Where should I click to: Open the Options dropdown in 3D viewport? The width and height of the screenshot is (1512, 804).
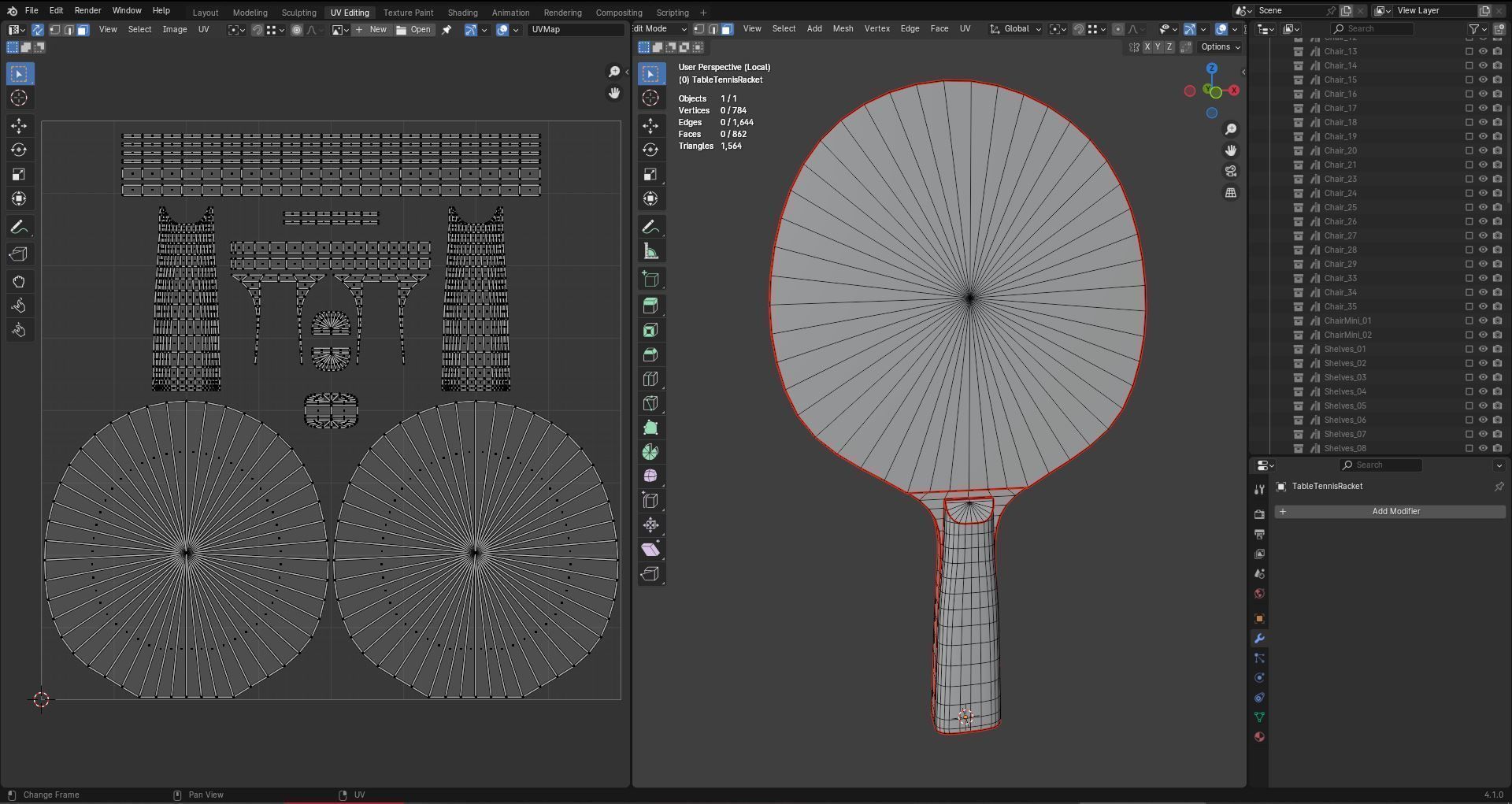[1220, 47]
